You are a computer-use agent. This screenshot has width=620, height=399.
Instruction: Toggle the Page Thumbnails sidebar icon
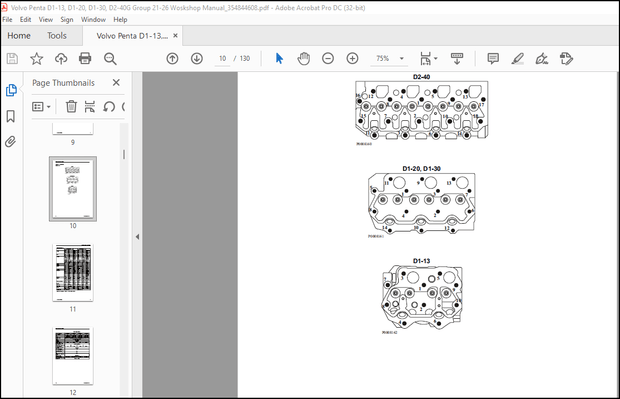click(x=11, y=90)
